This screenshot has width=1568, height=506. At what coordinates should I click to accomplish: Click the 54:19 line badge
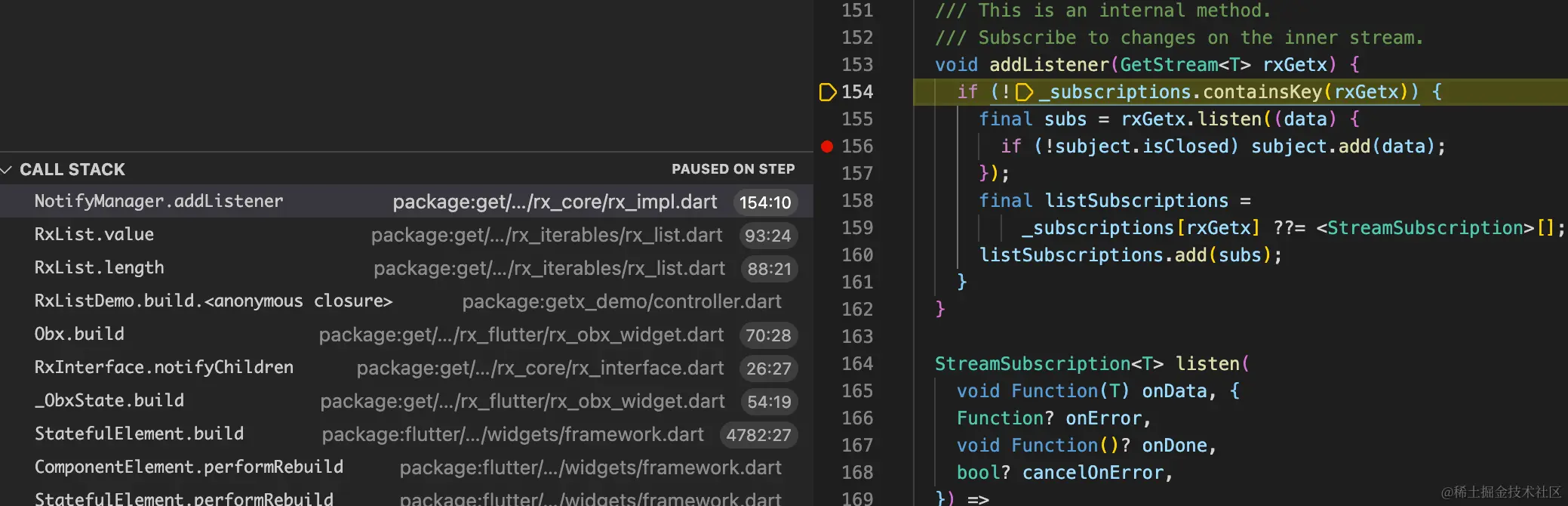click(x=769, y=402)
